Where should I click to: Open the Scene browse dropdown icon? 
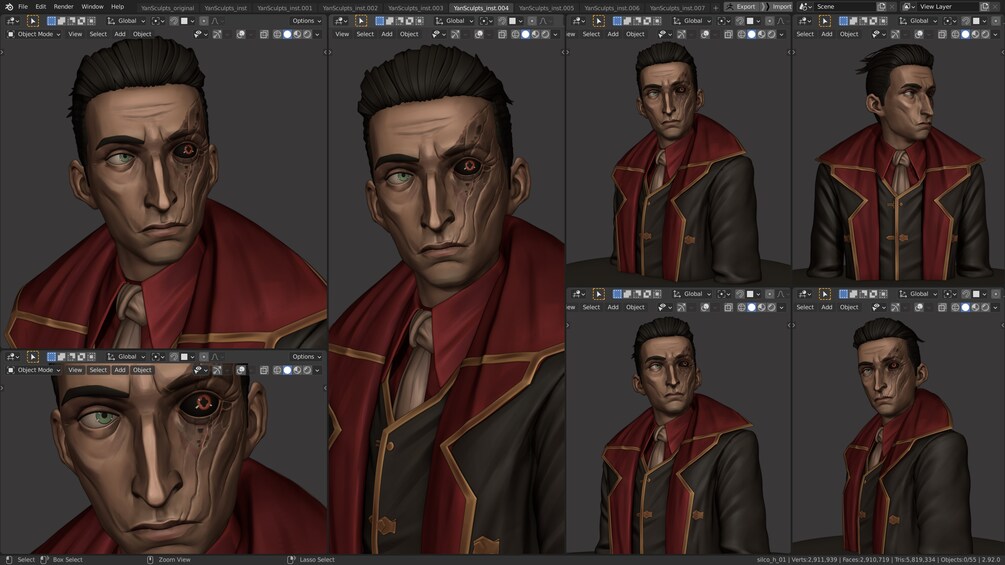coord(806,6)
